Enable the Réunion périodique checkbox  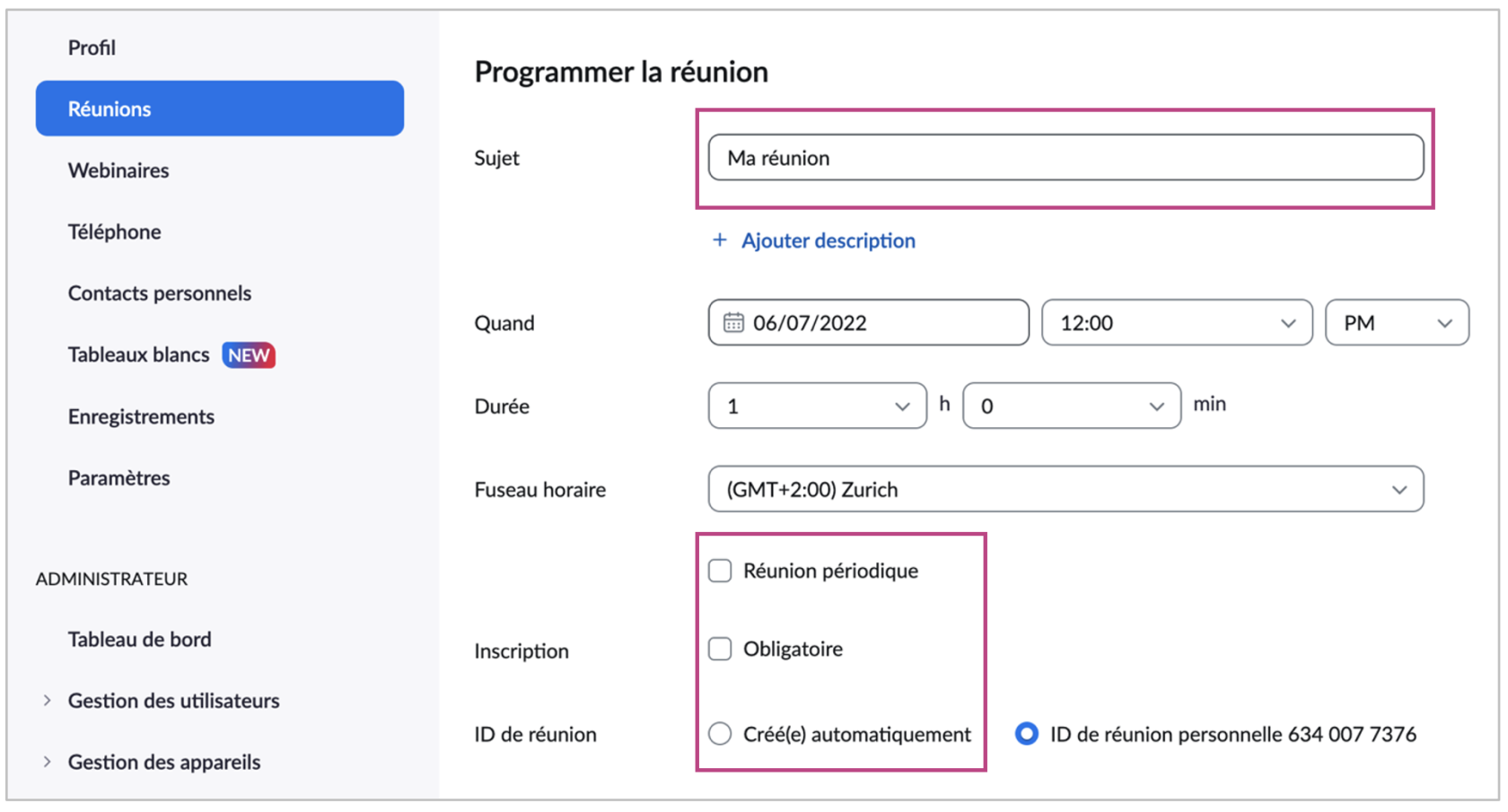(x=720, y=571)
